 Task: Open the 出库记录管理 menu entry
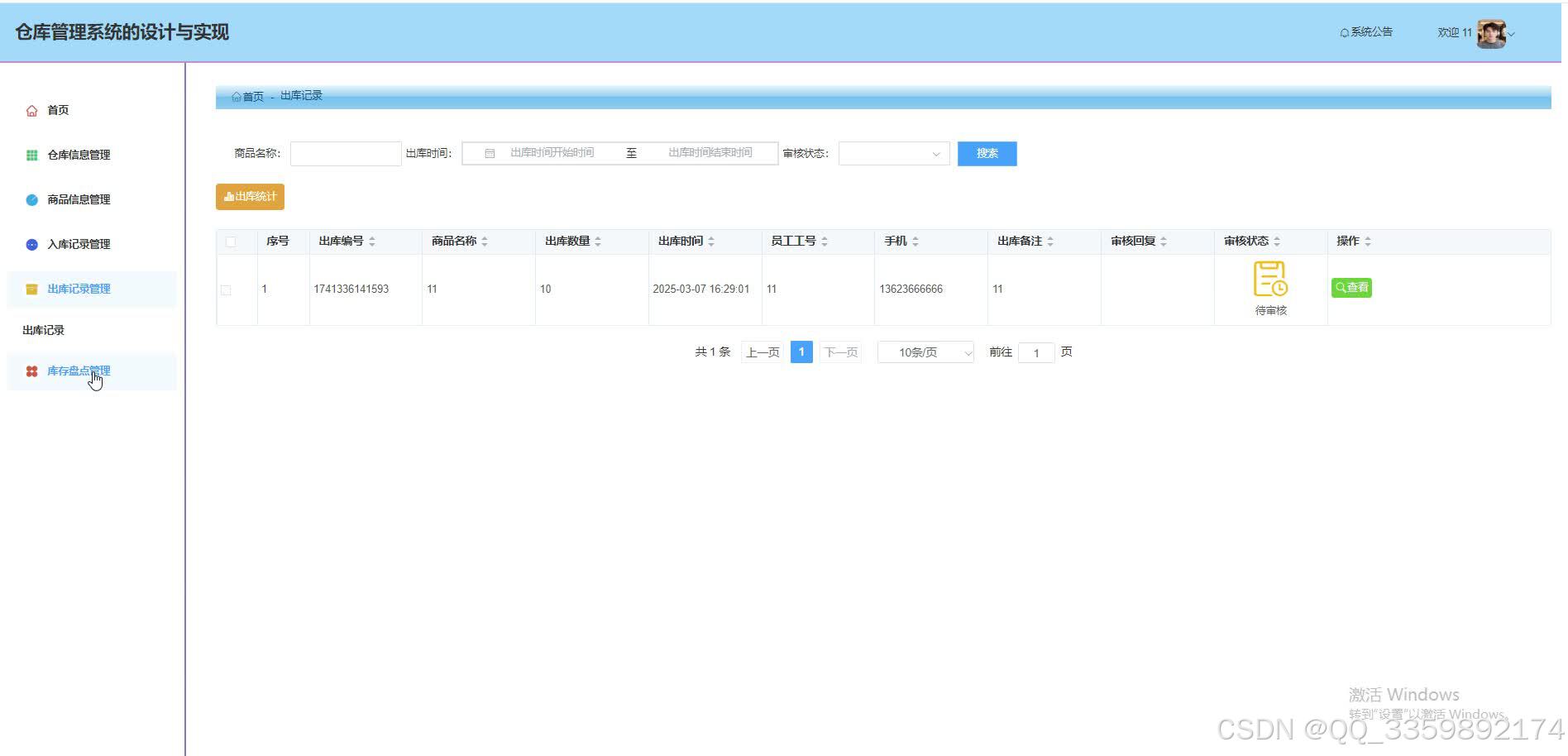click(79, 289)
